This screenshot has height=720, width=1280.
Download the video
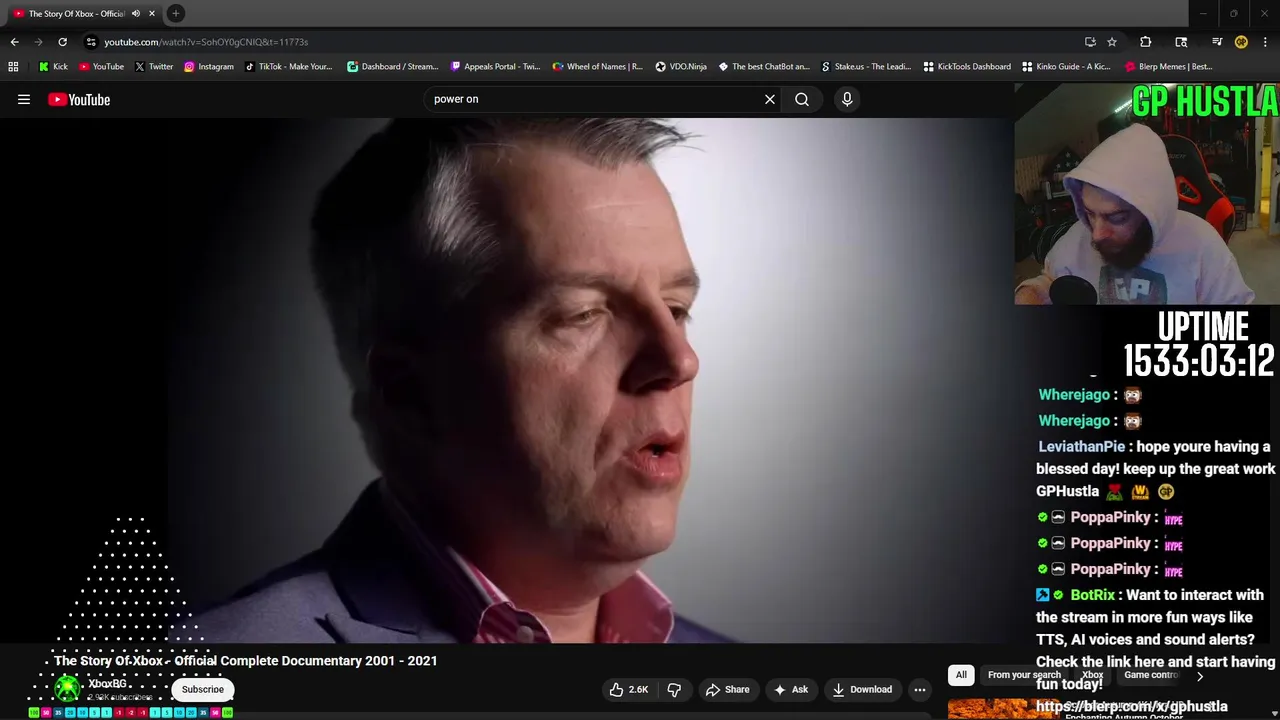(x=862, y=689)
